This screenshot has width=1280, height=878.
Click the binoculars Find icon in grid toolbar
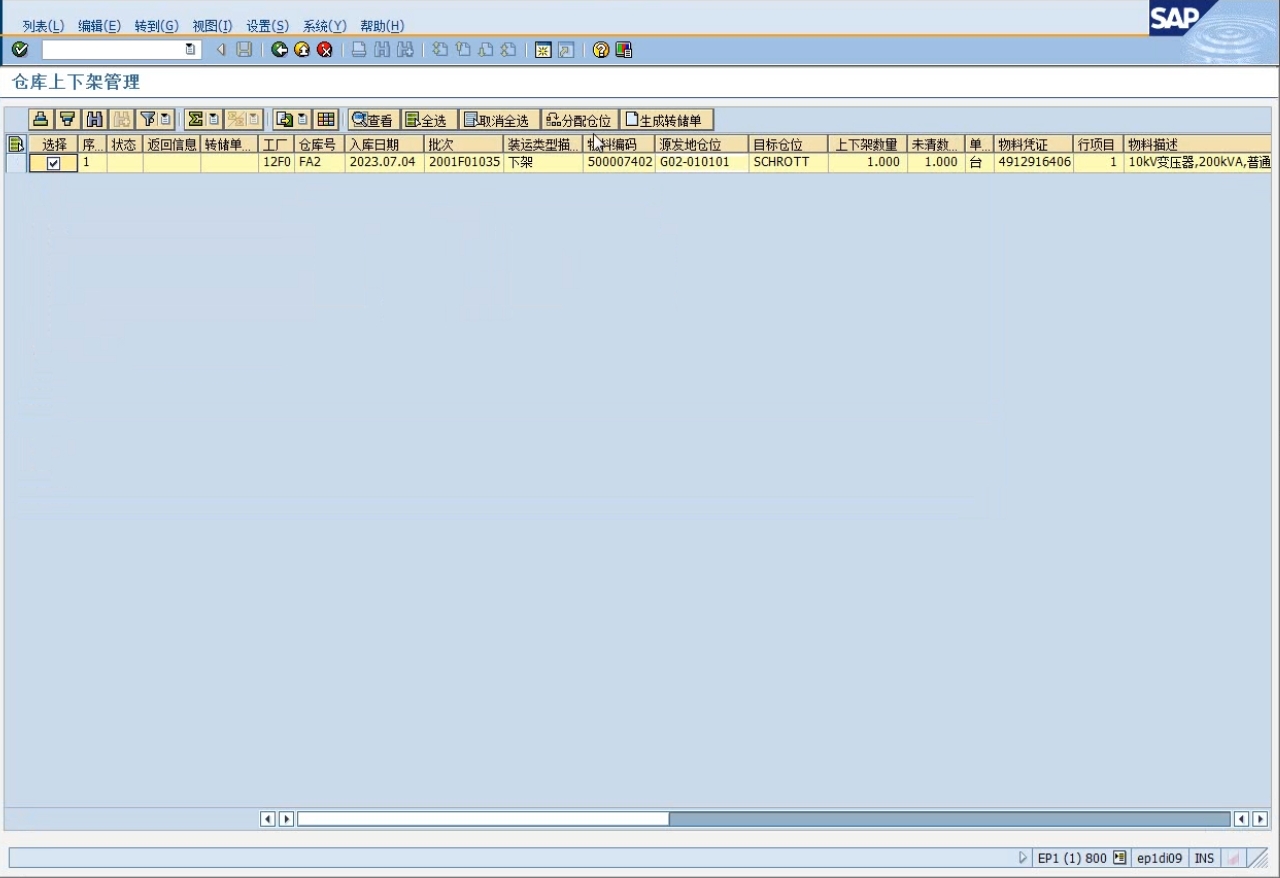[x=94, y=120]
